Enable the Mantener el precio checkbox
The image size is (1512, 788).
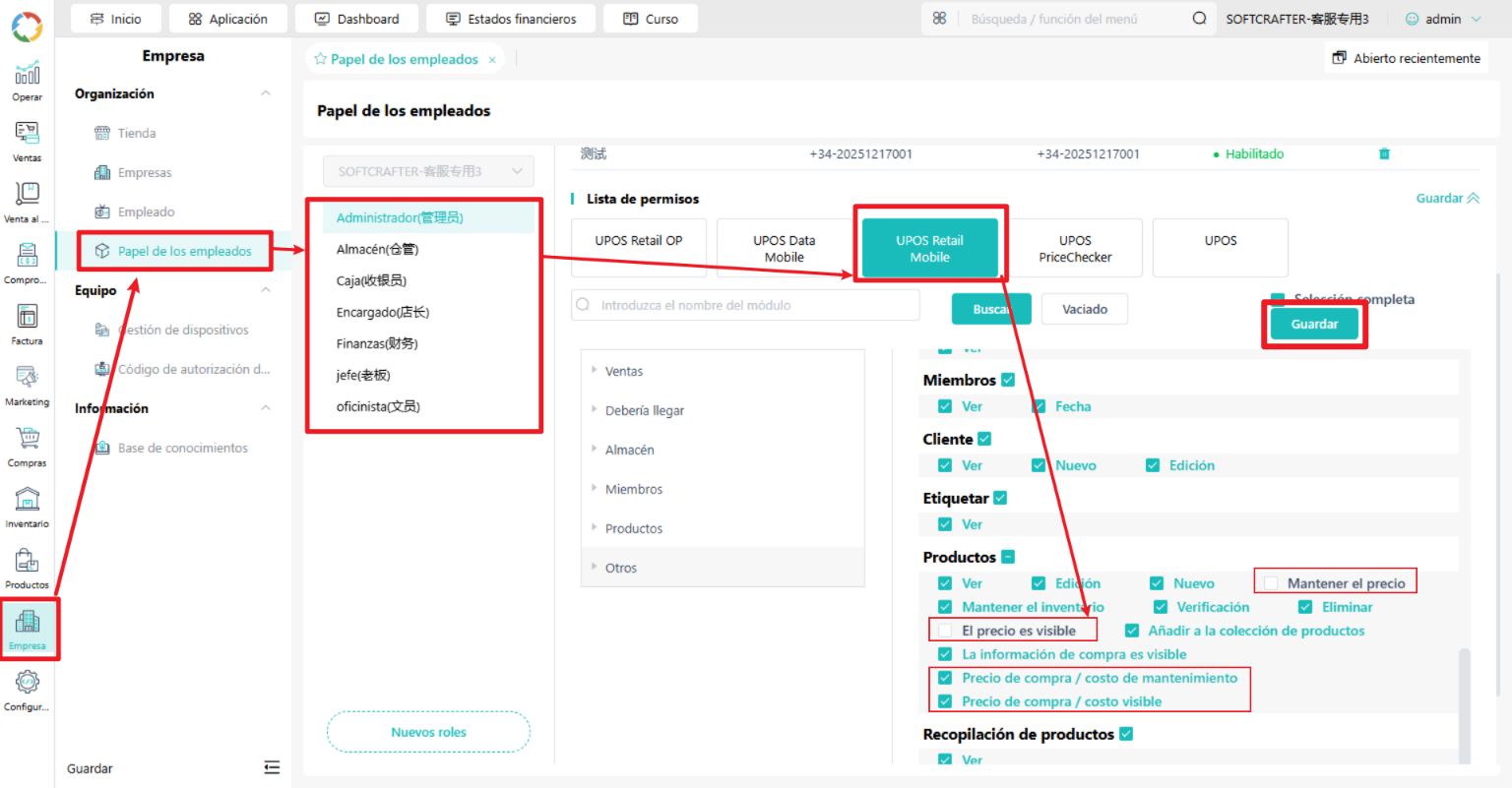(x=1271, y=583)
